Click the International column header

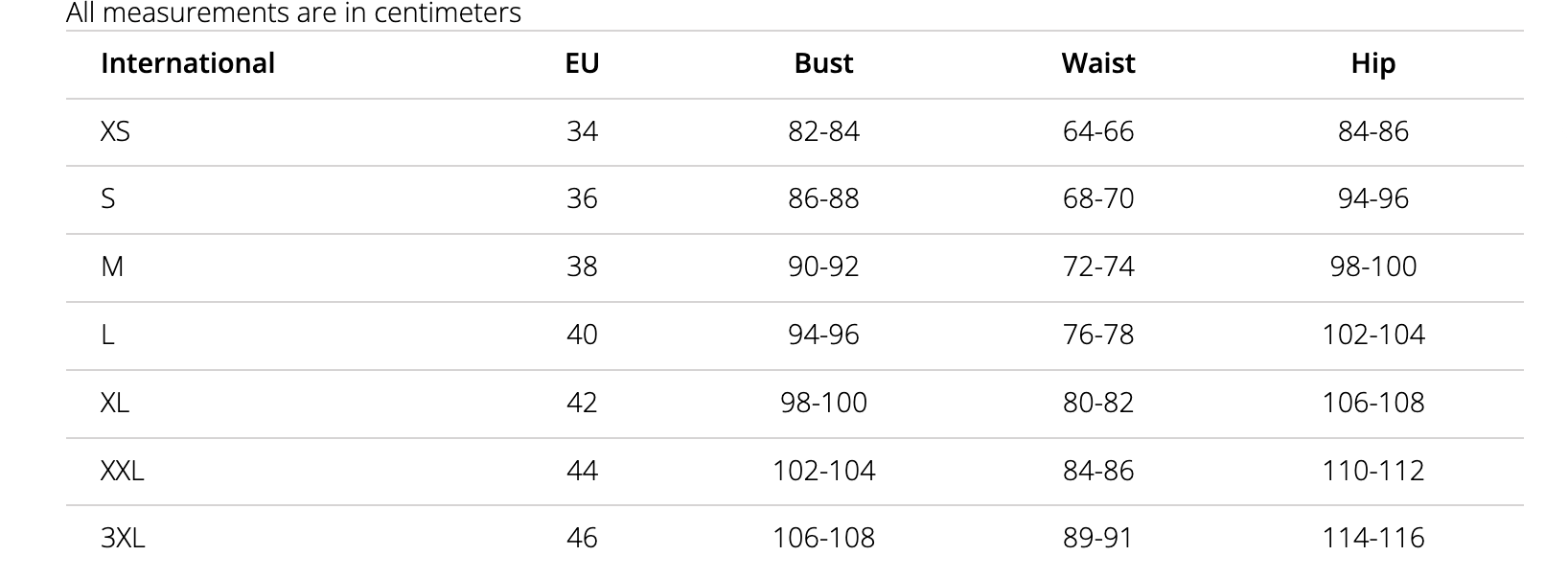(188, 63)
